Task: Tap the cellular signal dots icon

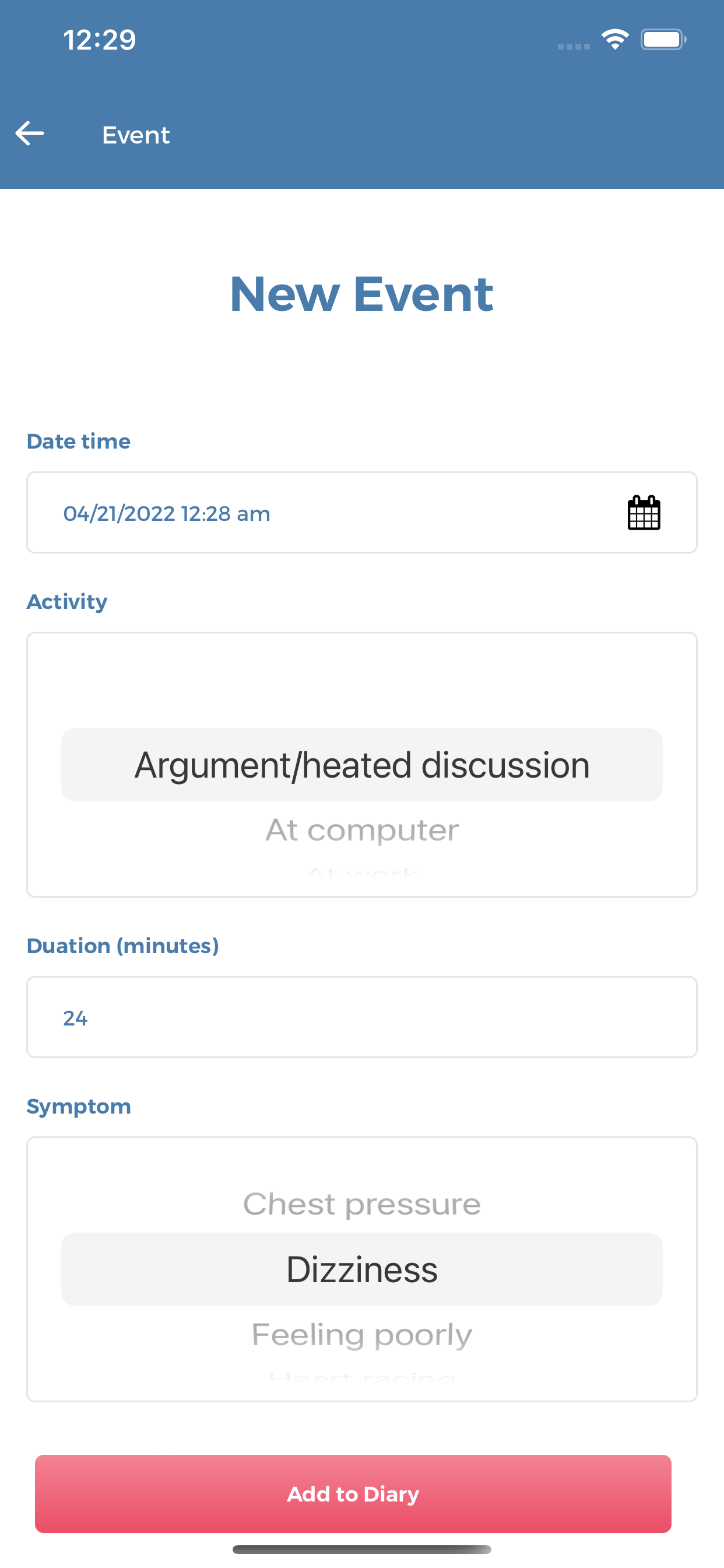Action: 574,46
